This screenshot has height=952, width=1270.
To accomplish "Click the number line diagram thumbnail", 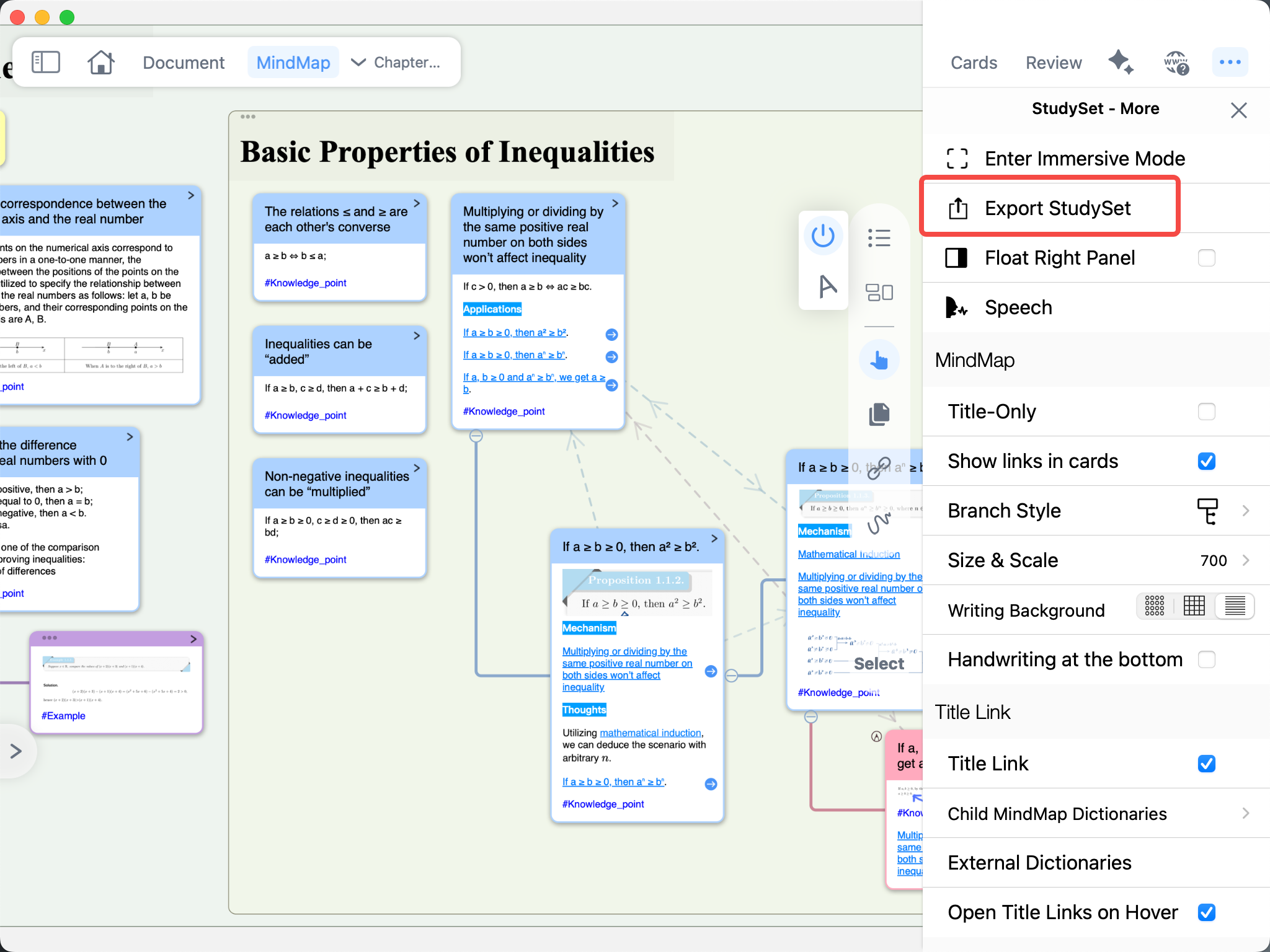I will tap(92, 355).
